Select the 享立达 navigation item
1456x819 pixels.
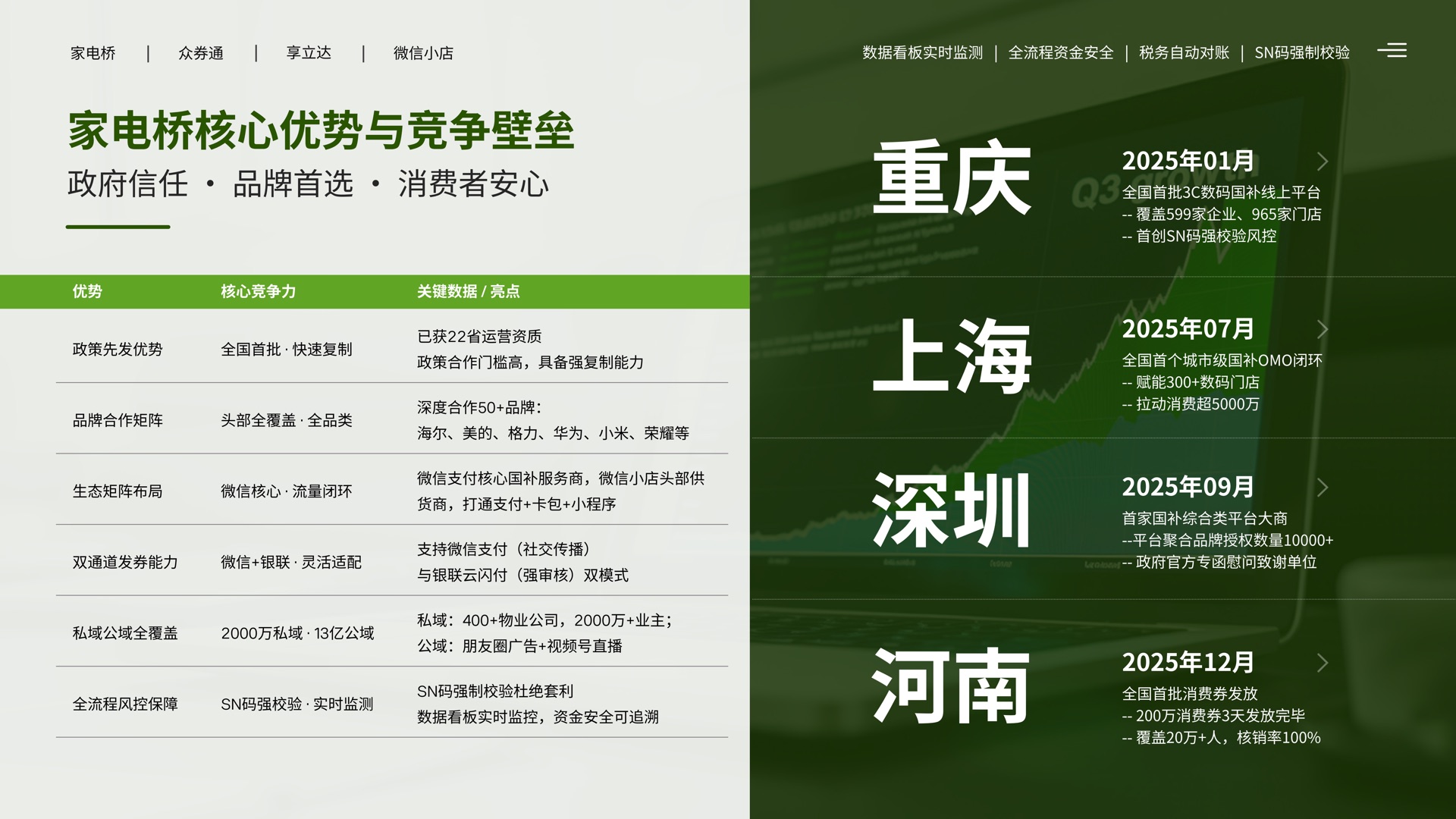[309, 53]
